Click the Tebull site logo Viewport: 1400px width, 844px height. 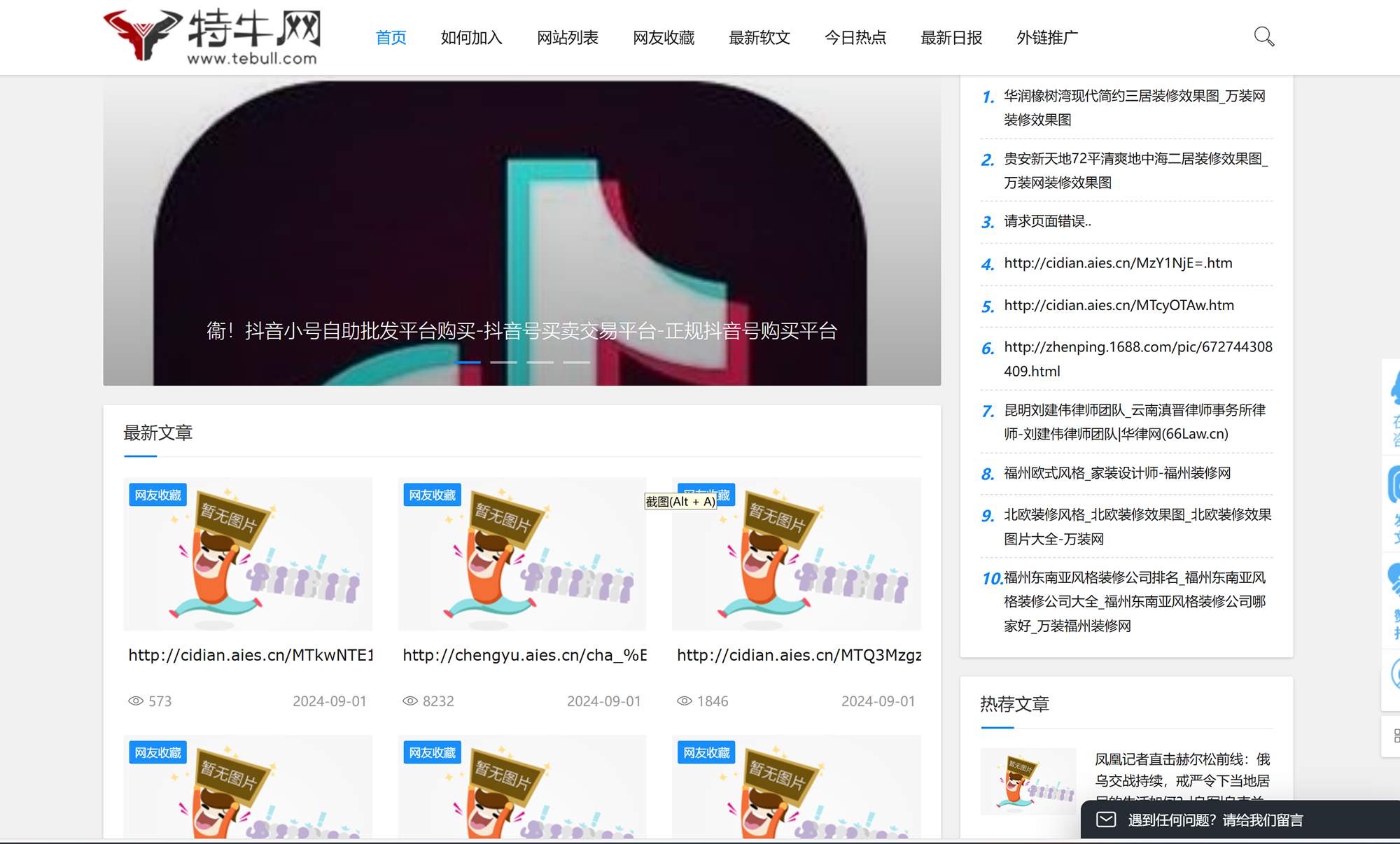pyautogui.click(x=212, y=36)
